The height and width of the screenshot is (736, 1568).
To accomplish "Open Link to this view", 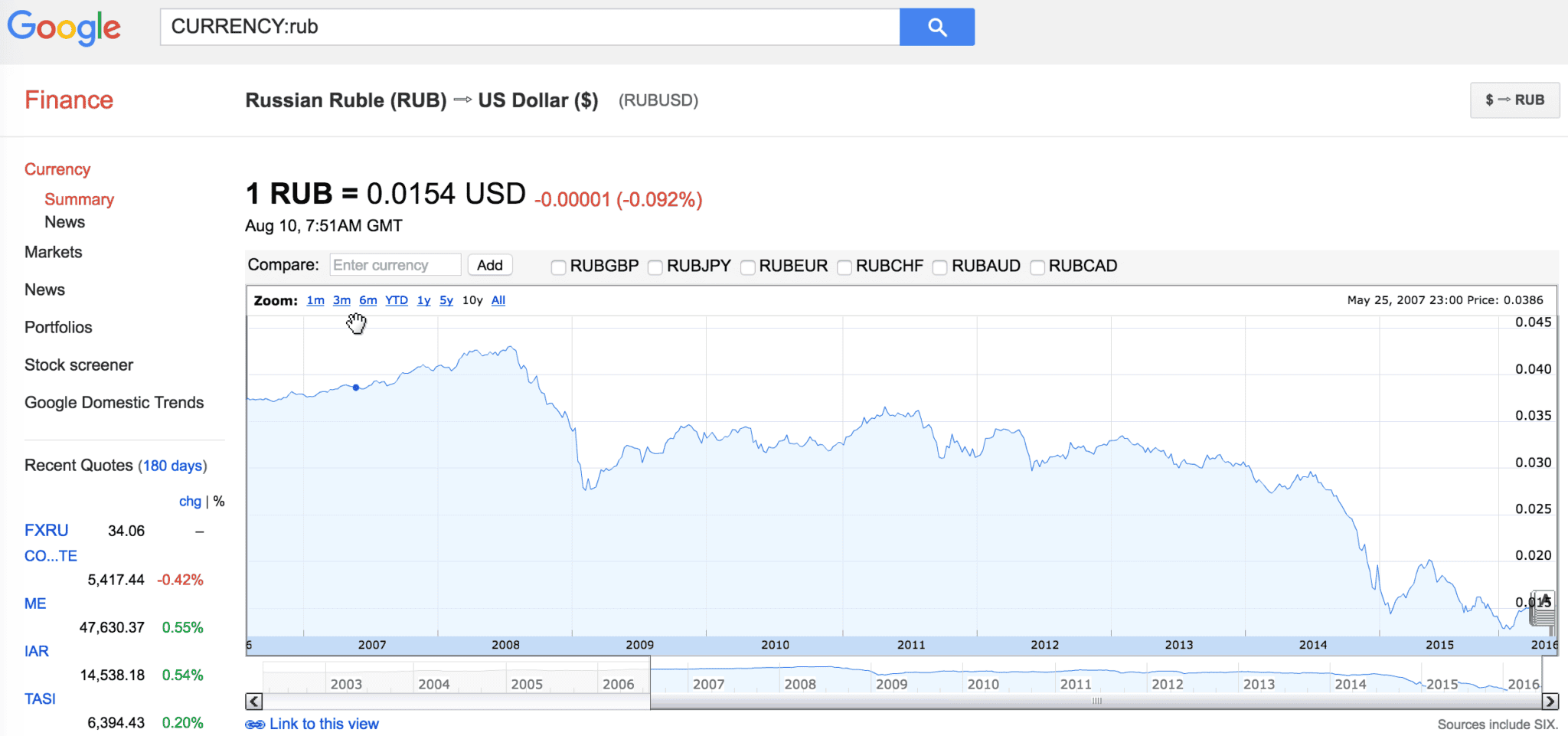I will pyautogui.click(x=324, y=725).
